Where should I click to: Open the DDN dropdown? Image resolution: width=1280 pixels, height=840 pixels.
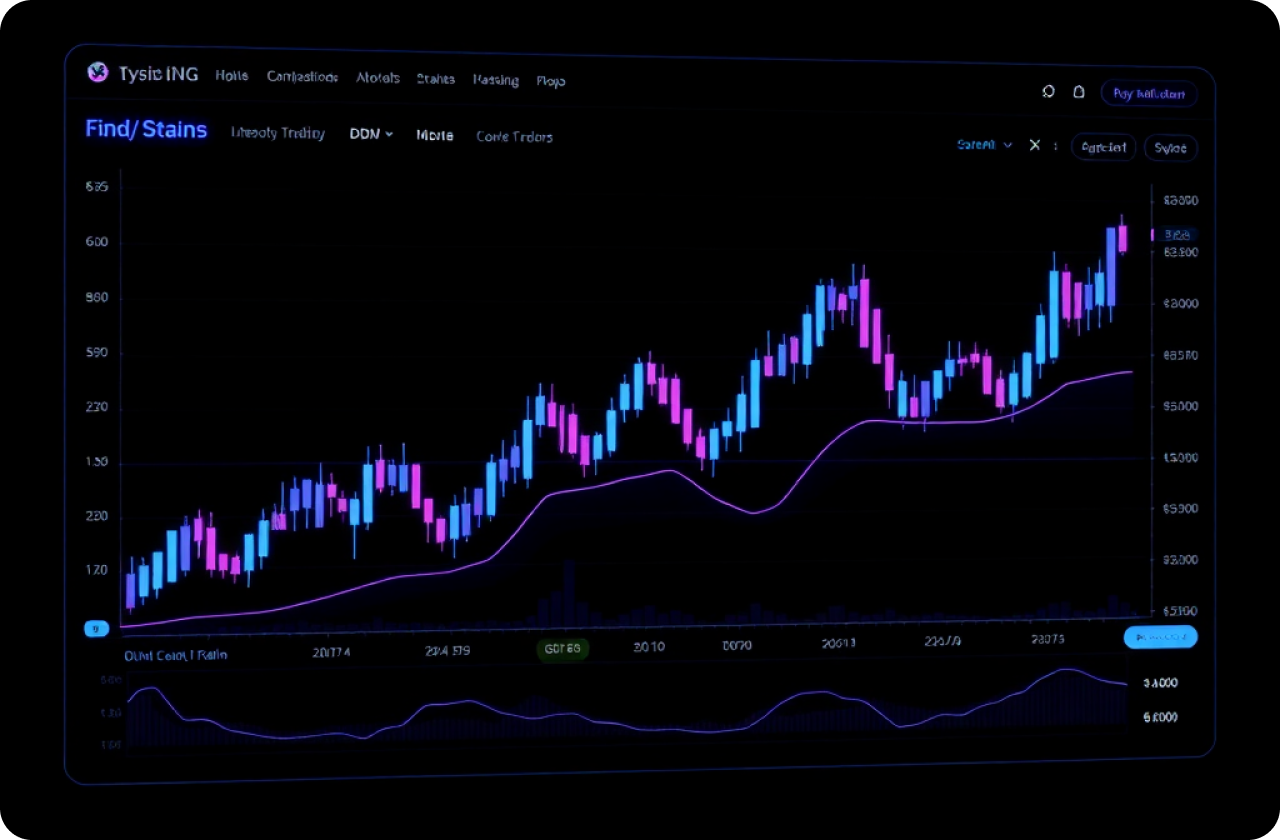click(x=370, y=133)
